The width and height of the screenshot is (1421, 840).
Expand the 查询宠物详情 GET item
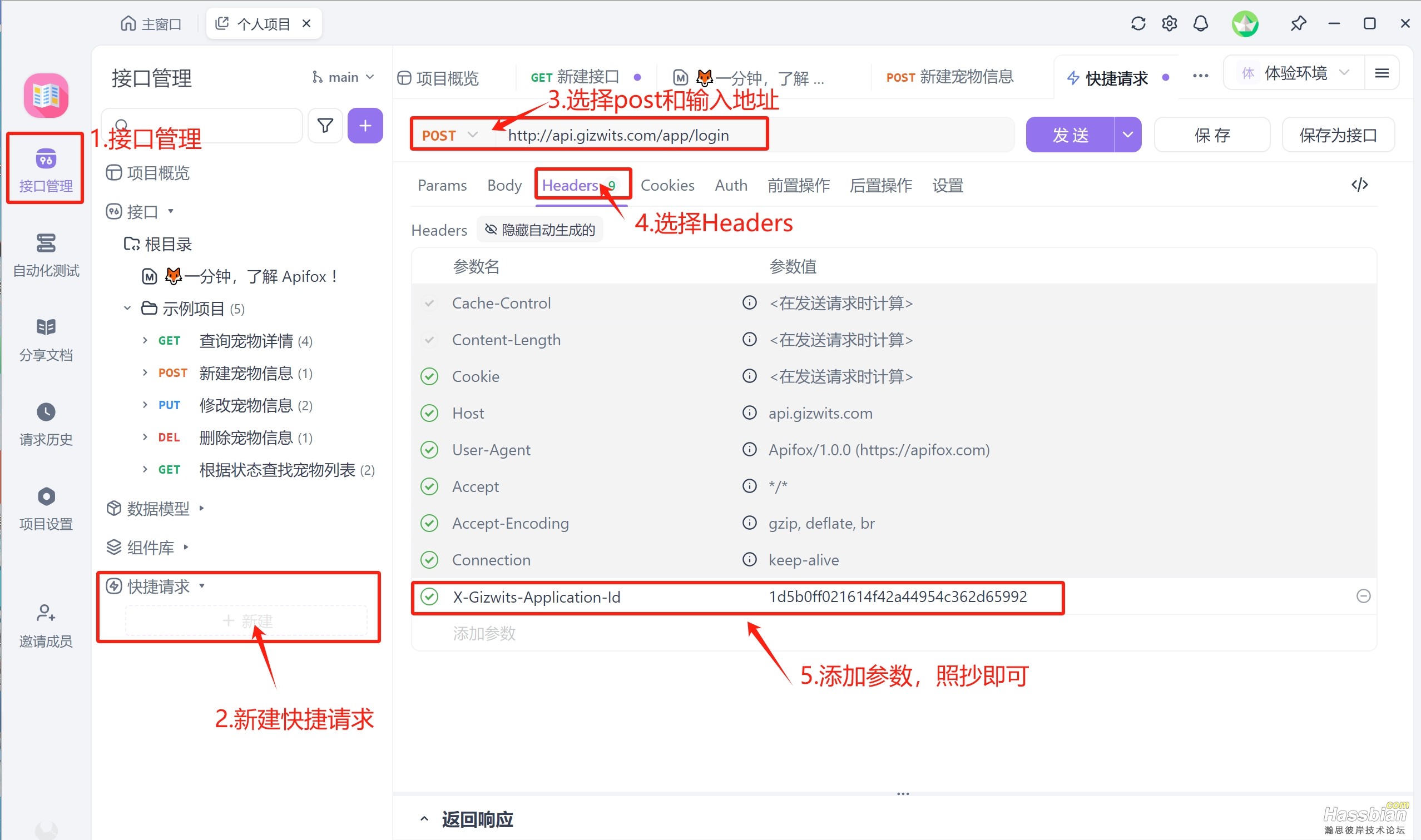click(145, 340)
